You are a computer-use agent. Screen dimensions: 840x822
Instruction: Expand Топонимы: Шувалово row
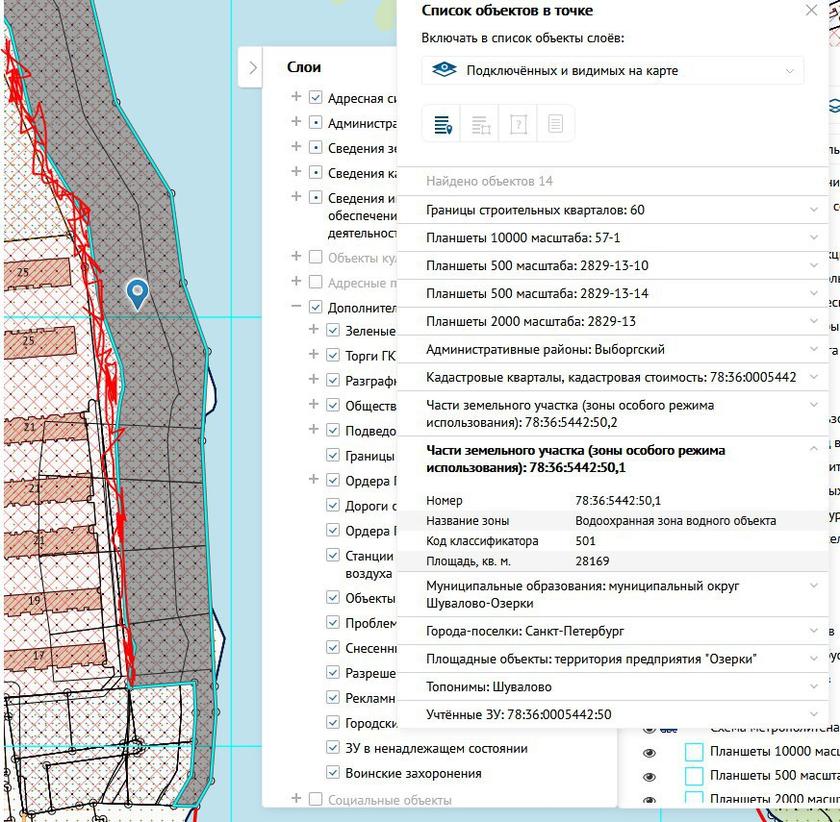click(x=613, y=687)
